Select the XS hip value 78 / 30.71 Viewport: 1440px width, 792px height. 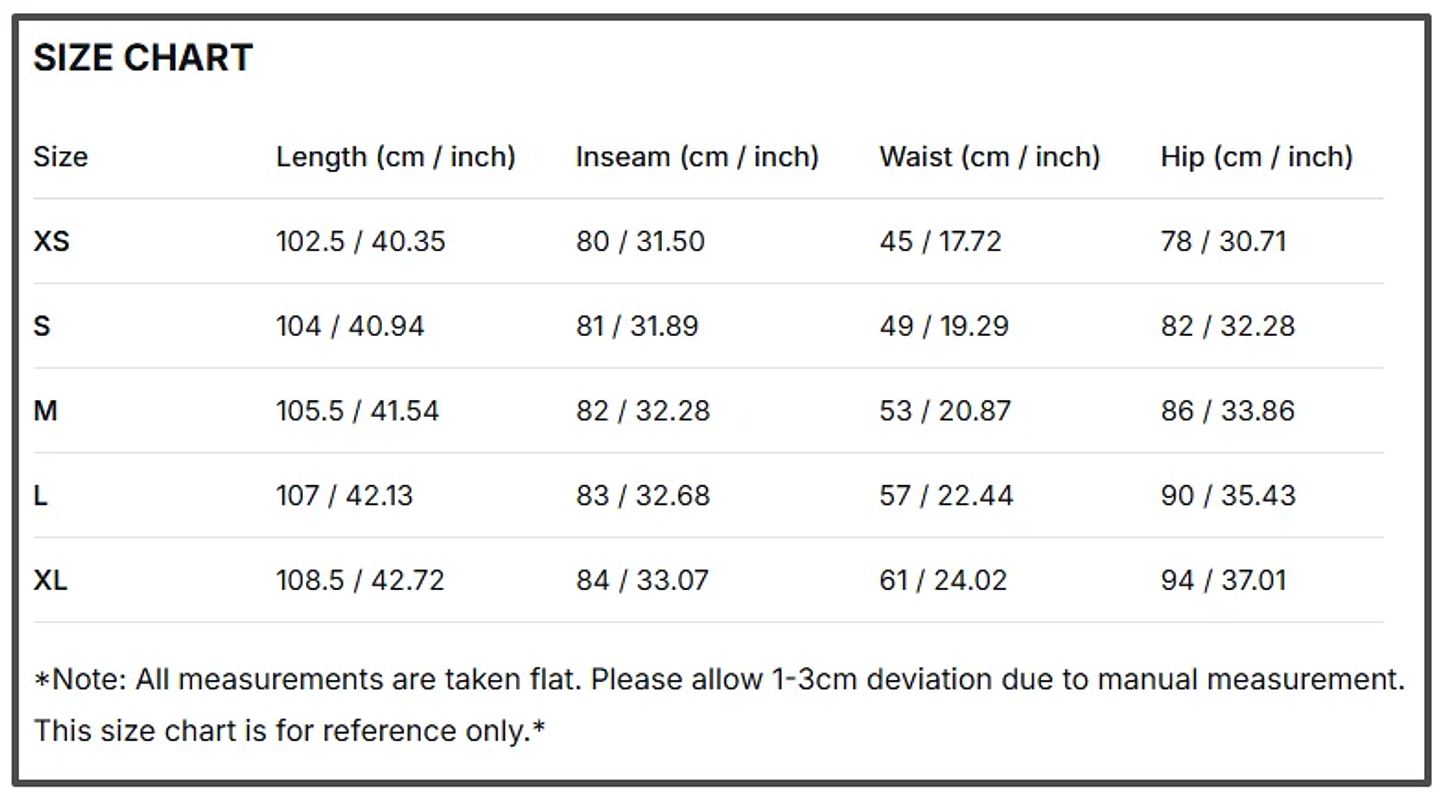(1223, 242)
